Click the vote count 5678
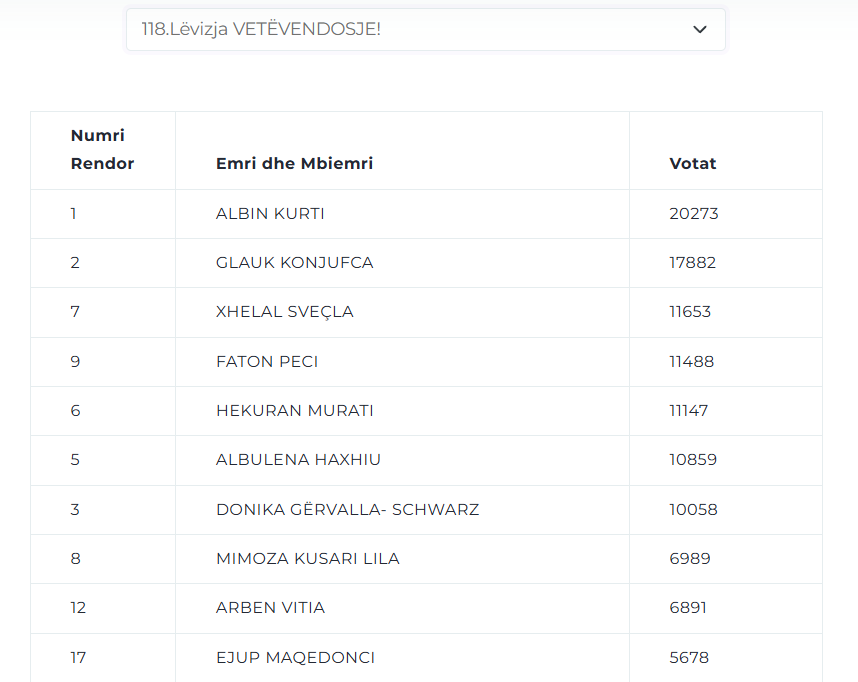Viewport: 858px width, 682px height. click(x=689, y=658)
